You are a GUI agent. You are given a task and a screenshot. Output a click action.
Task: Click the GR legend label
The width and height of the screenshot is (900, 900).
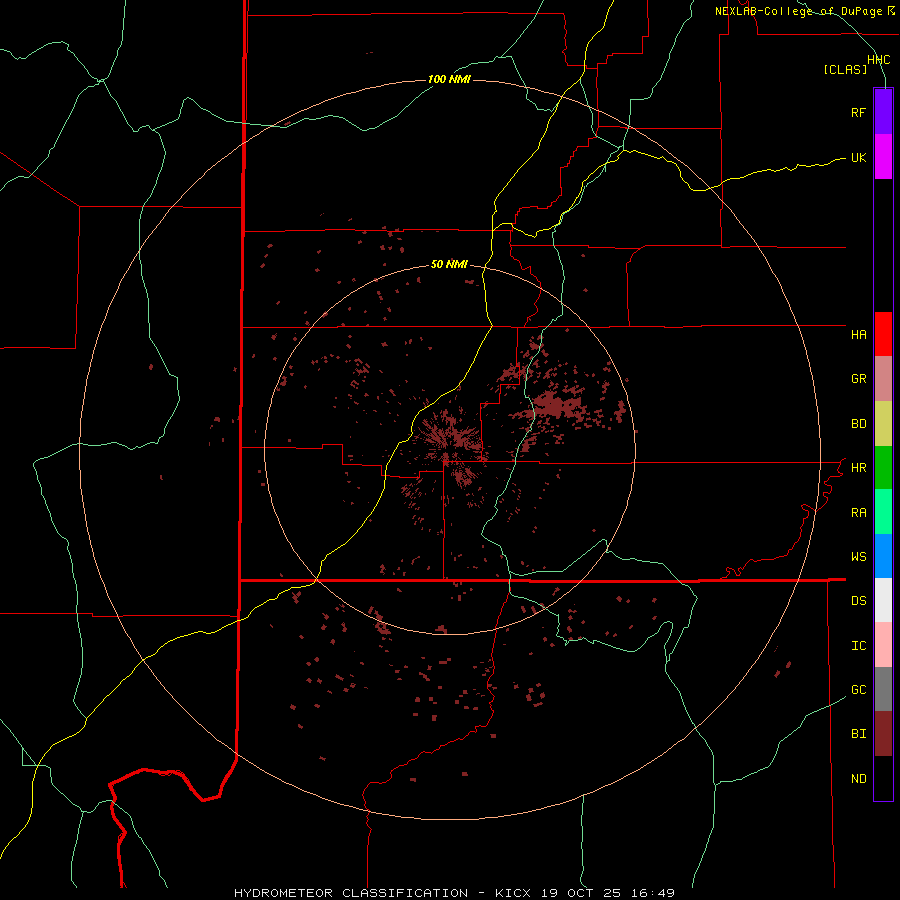point(858,379)
